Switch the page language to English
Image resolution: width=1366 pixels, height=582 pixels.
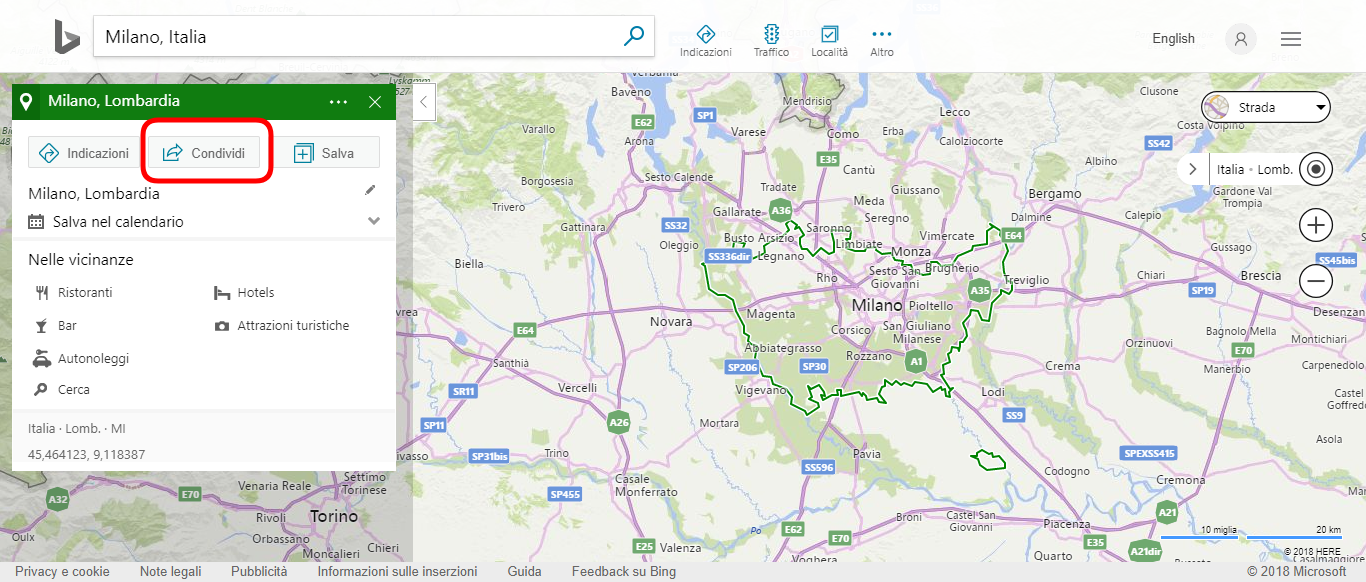[x=1172, y=38]
